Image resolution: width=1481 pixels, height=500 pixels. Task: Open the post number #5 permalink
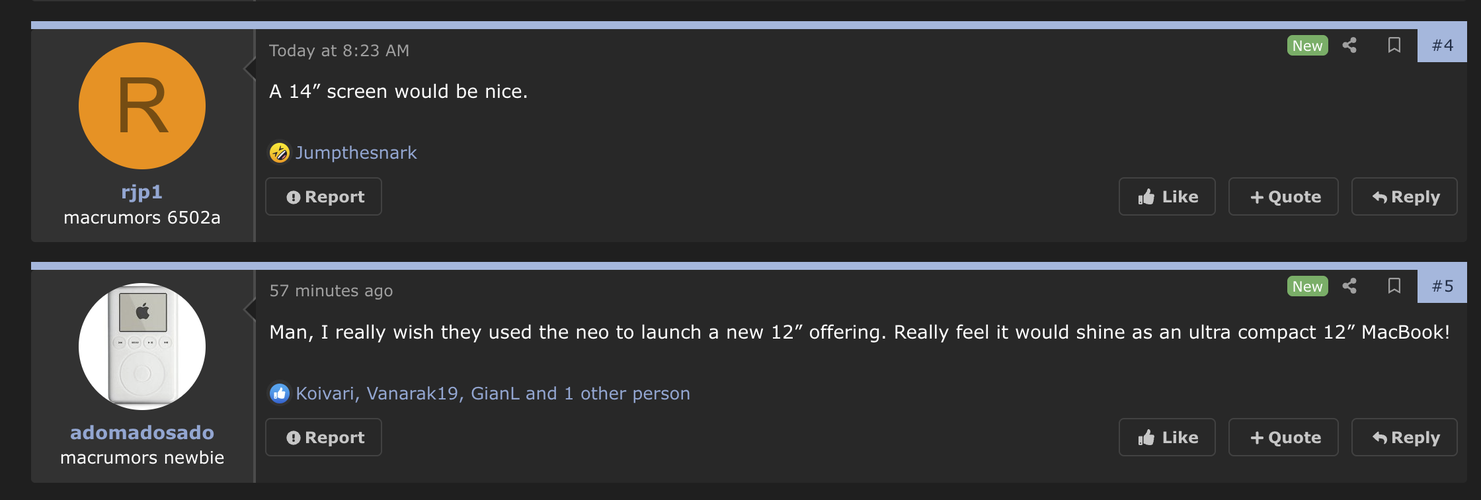[1442, 286]
